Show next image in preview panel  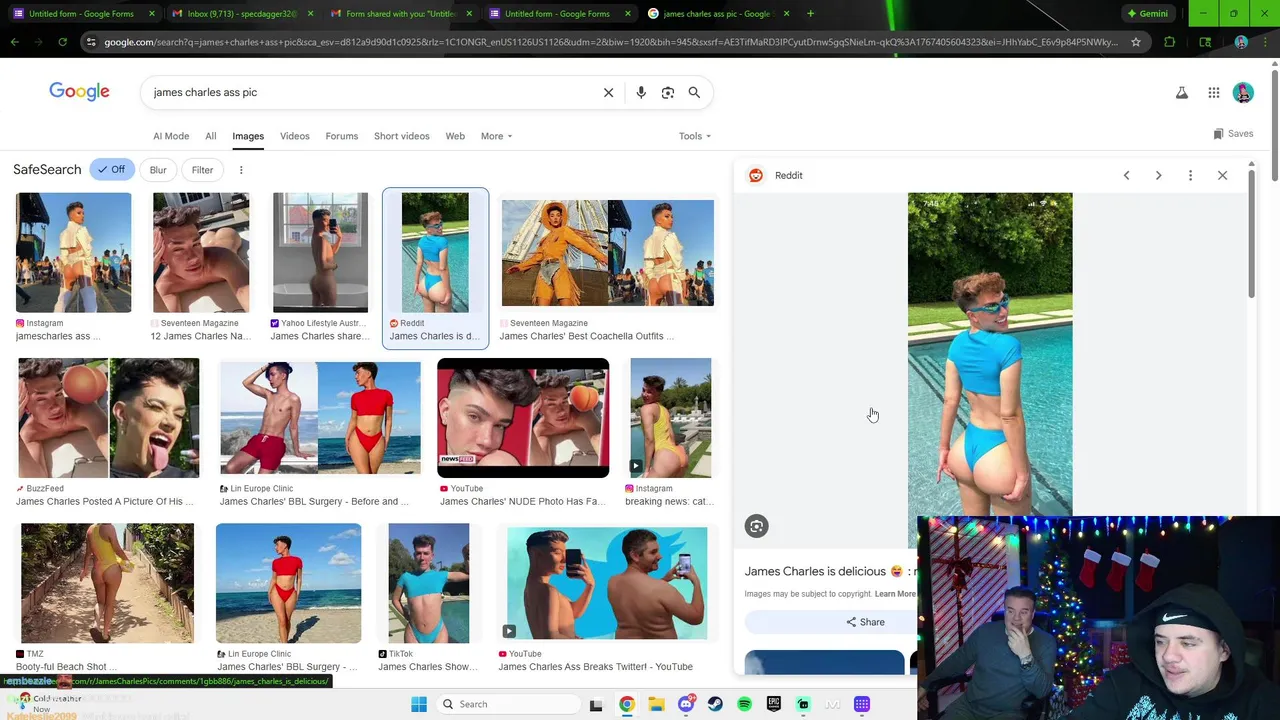point(1158,175)
